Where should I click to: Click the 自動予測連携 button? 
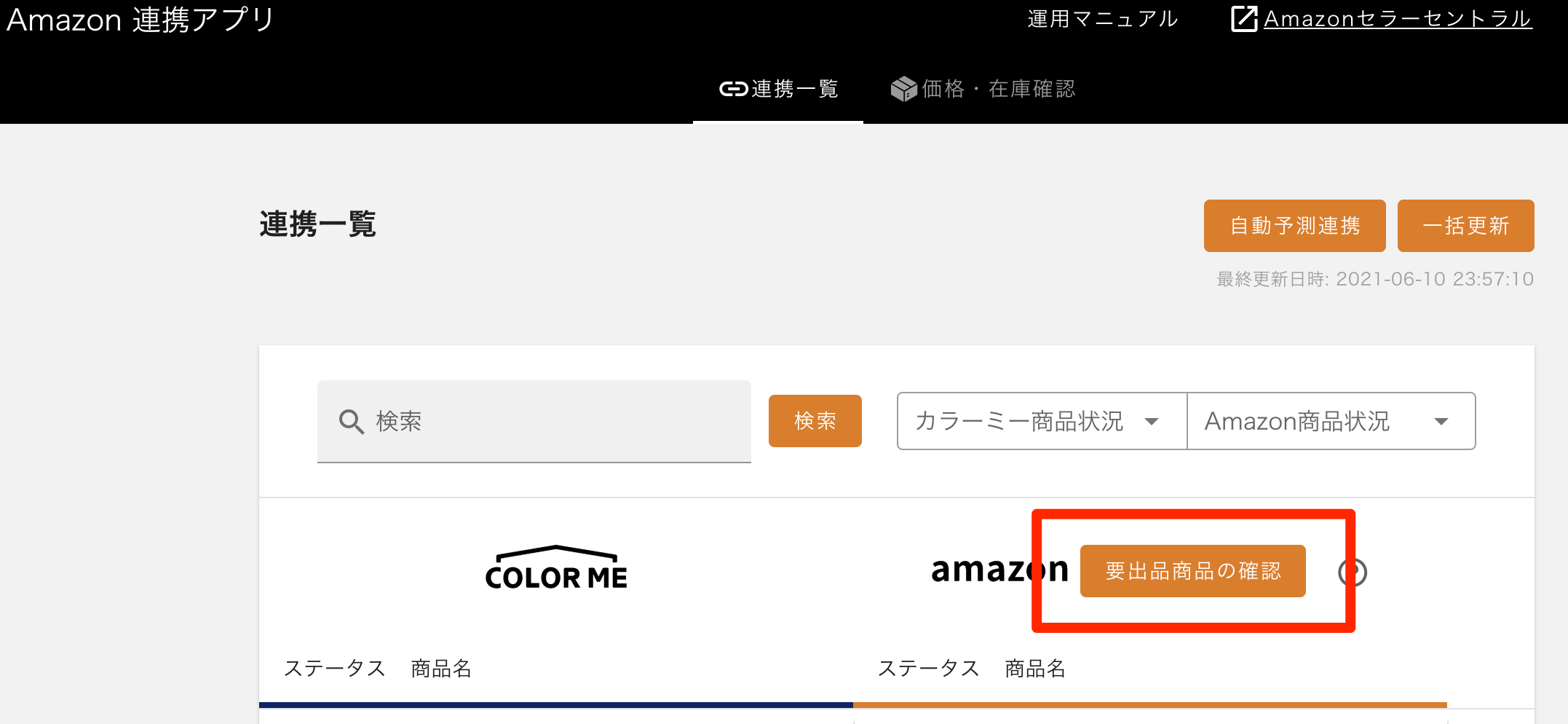[1294, 226]
